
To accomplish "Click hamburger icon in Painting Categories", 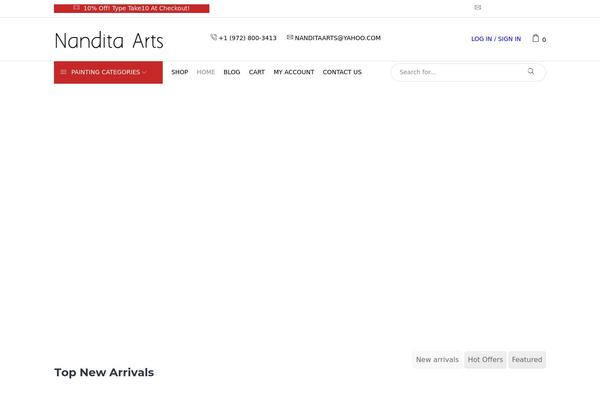I will click(x=64, y=72).
